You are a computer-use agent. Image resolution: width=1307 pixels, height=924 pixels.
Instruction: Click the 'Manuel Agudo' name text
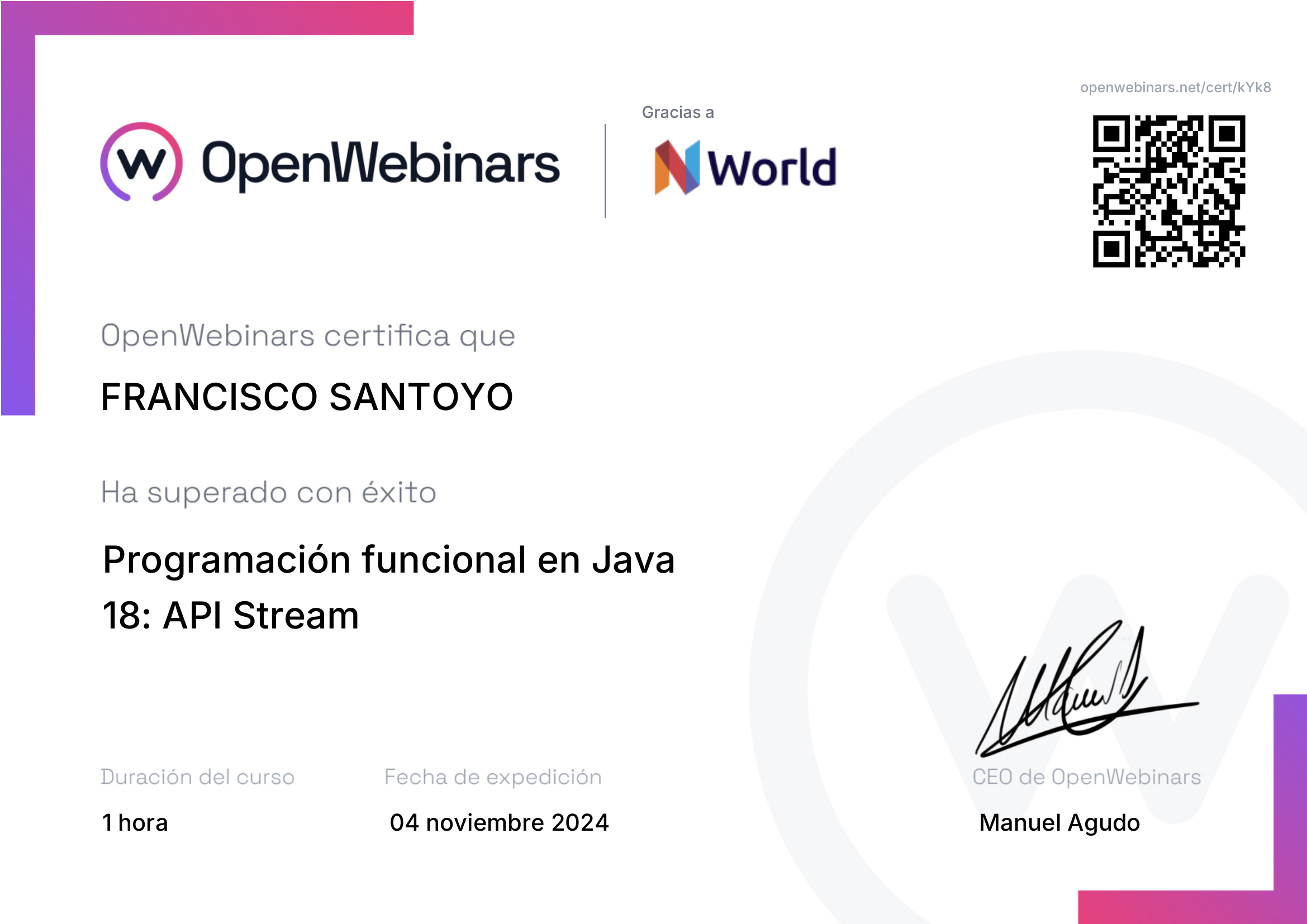point(1059,823)
